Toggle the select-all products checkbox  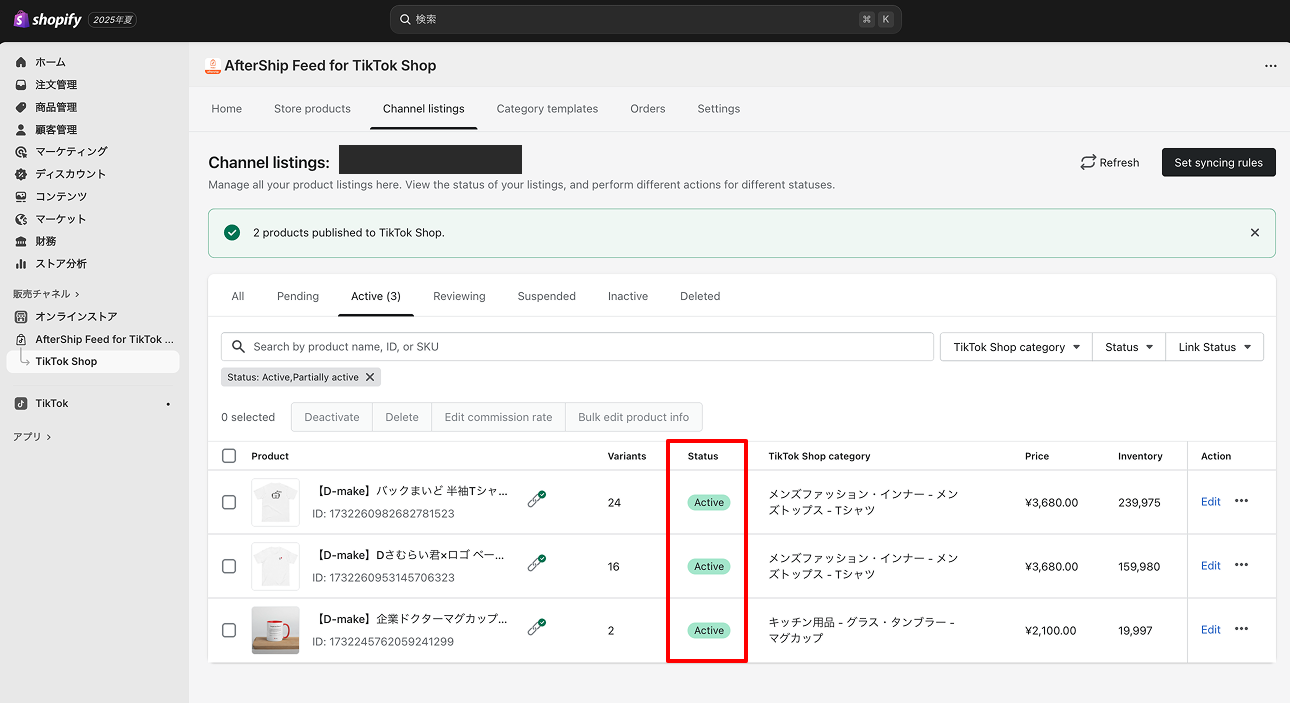[x=229, y=456]
